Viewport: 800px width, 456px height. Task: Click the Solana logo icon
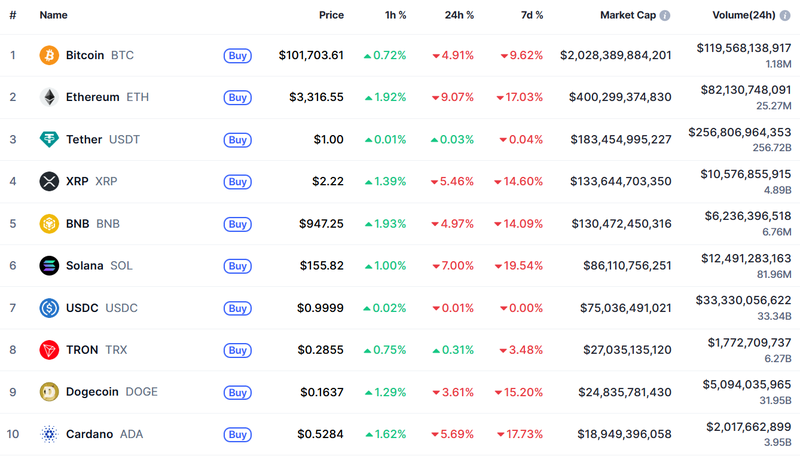click(x=49, y=265)
